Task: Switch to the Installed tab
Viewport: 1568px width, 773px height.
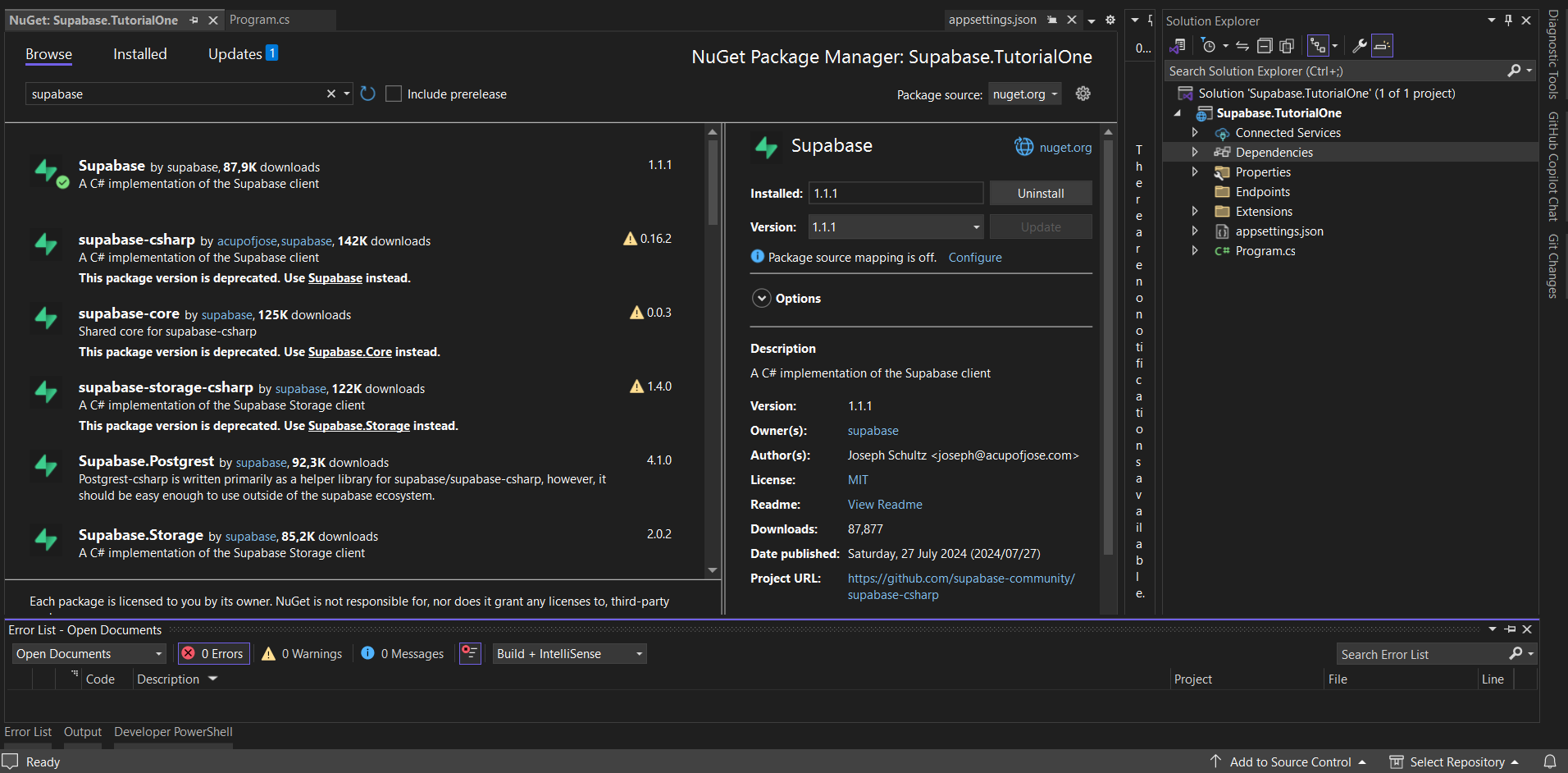Action: tap(140, 54)
